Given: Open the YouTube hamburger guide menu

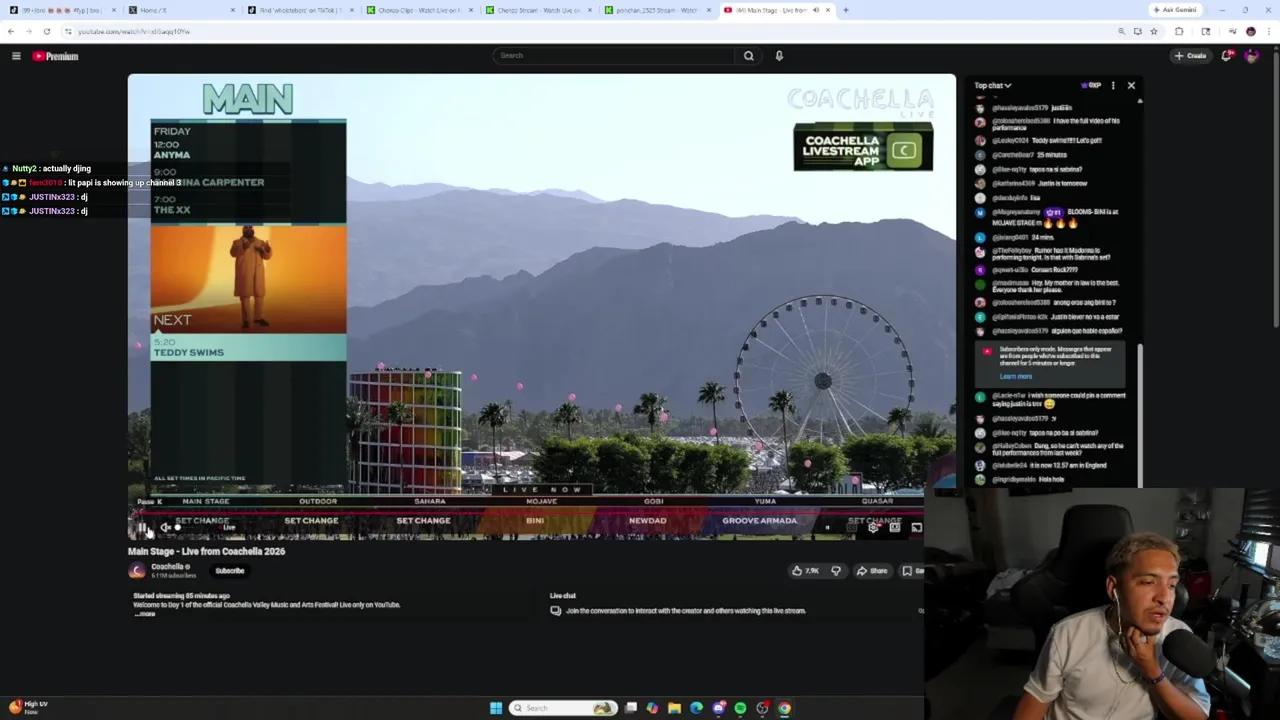Looking at the screenshot, I should coord(16,56).
